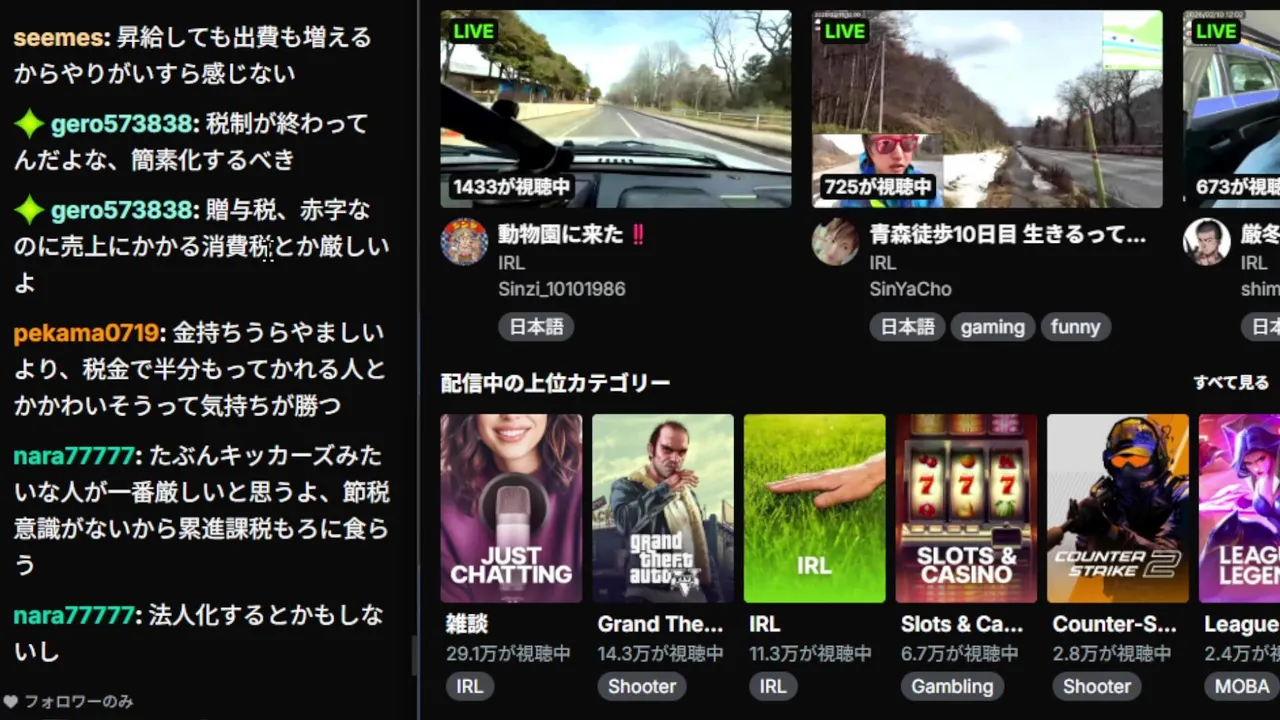Click chat username seemes
1280x720 pixels.
pos(58,38)
